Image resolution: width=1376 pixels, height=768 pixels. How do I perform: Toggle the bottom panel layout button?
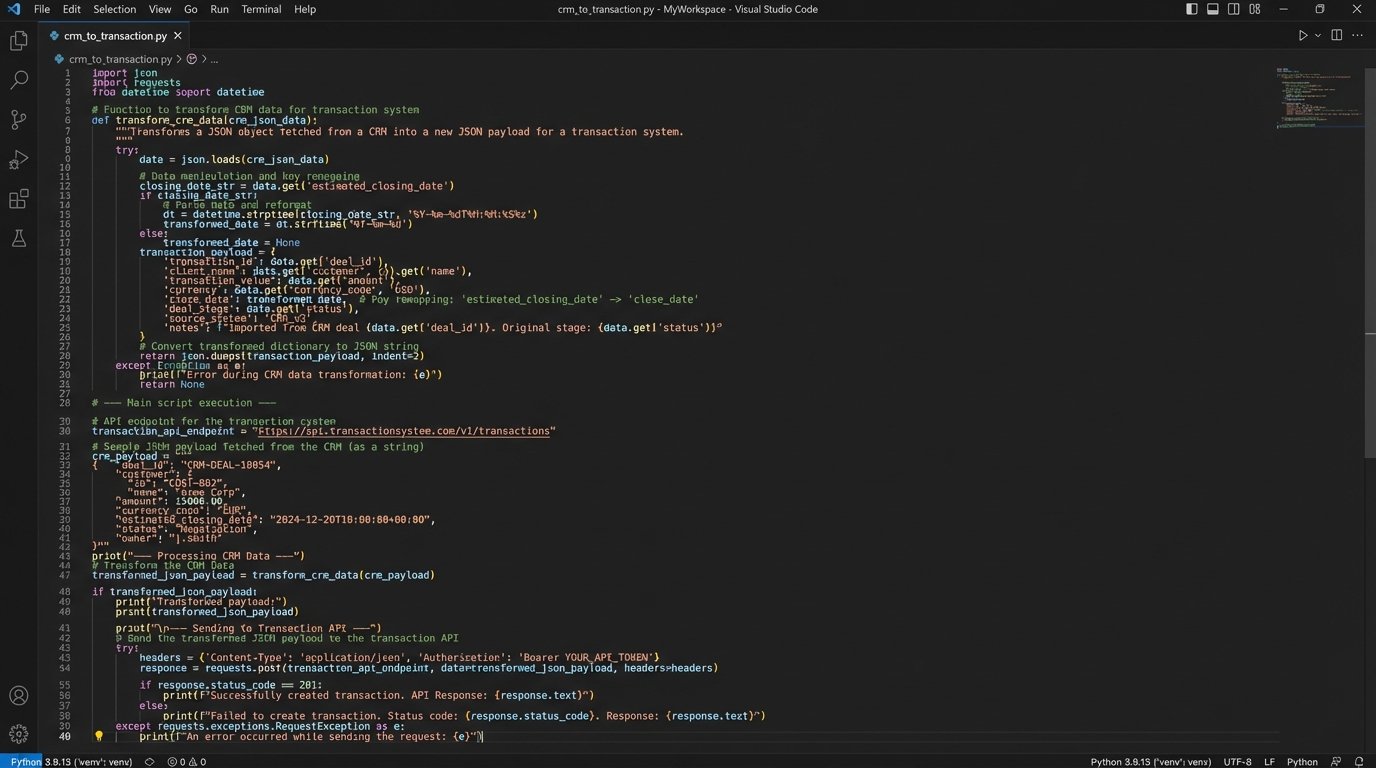coord(1212,9)
